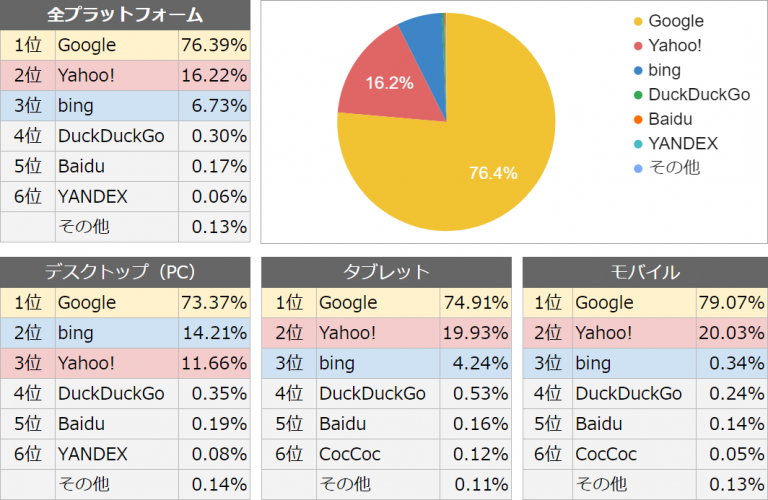768x500 pixels.
Task: Click the teal YANDEX legend dot
Action: tap(637, 144)
